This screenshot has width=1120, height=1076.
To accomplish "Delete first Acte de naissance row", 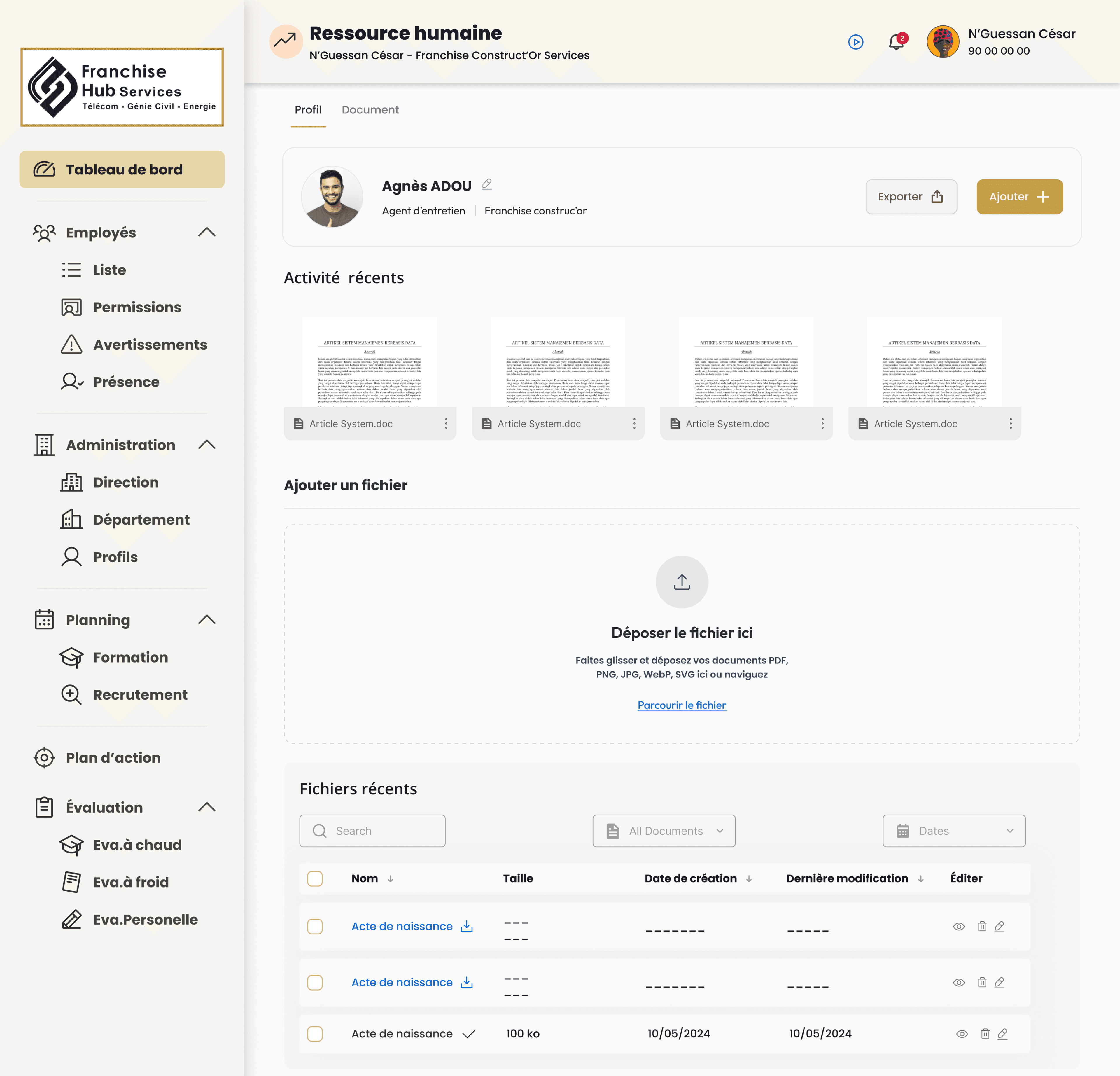I will point(982,926).
